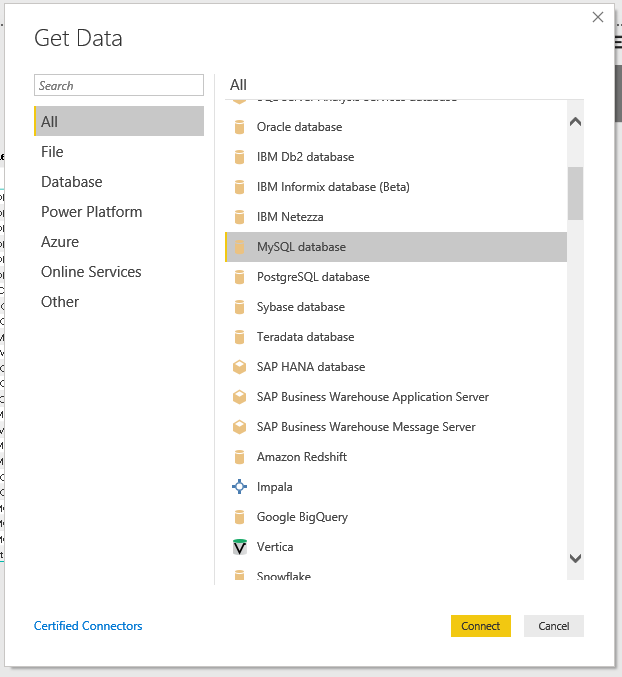Select SAP Business Warehouse Application Server text
622x677 pixels.
(x=373, y=397)
